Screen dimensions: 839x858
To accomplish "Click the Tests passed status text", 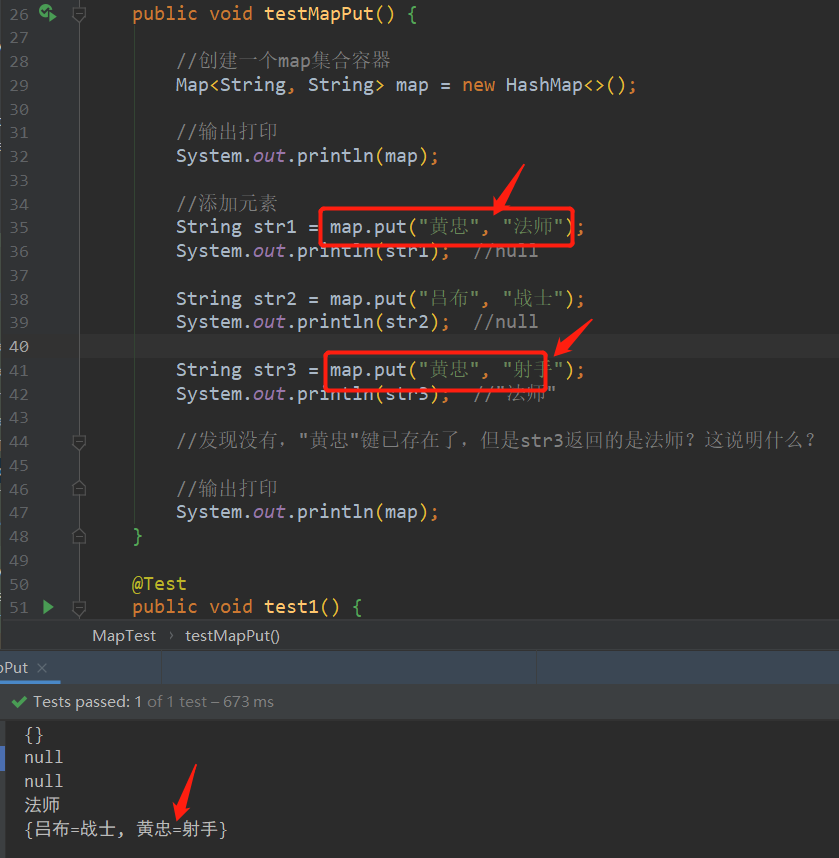I will tap(153, 702).
